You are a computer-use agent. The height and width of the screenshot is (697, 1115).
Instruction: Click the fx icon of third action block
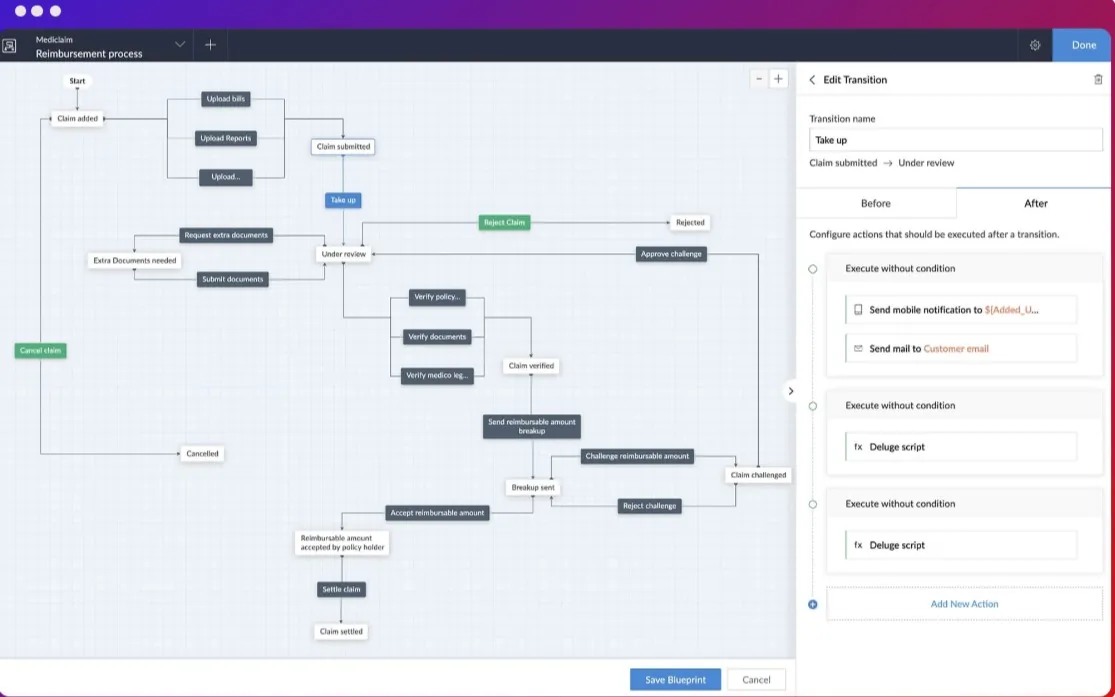pos(858,545)
